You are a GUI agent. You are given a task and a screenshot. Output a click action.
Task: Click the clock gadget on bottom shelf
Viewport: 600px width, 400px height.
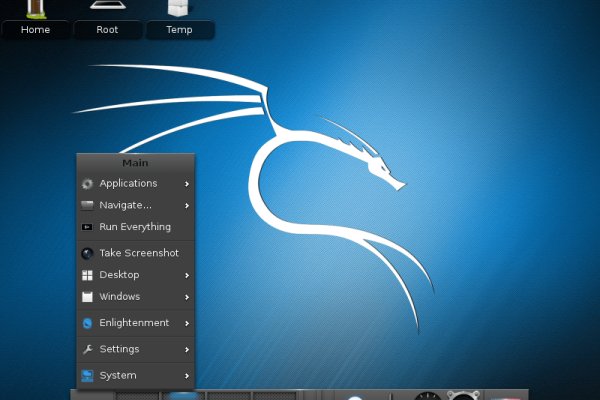point(428,395)
